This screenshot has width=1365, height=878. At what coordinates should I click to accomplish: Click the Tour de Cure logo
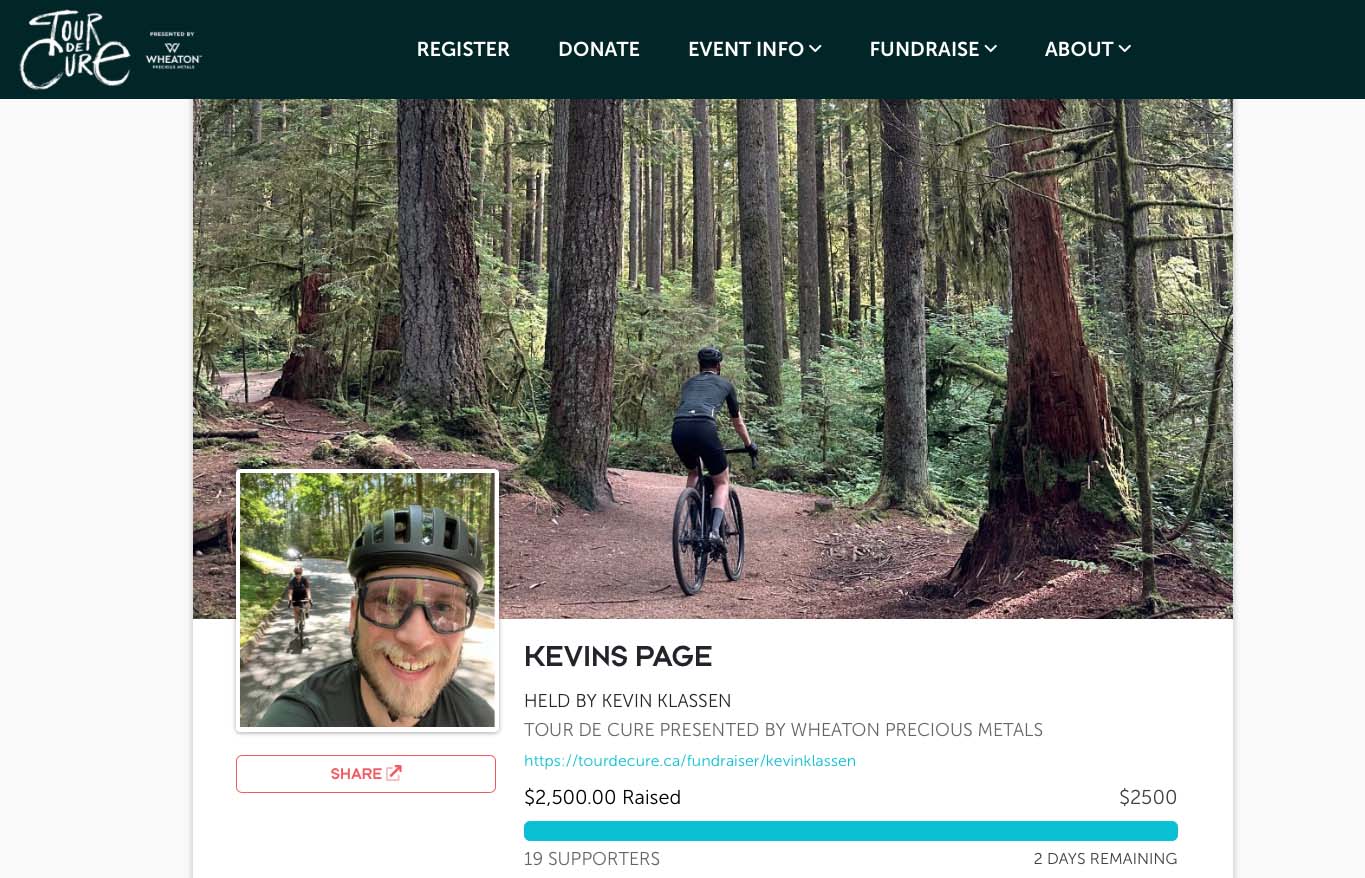click(75, 50)
